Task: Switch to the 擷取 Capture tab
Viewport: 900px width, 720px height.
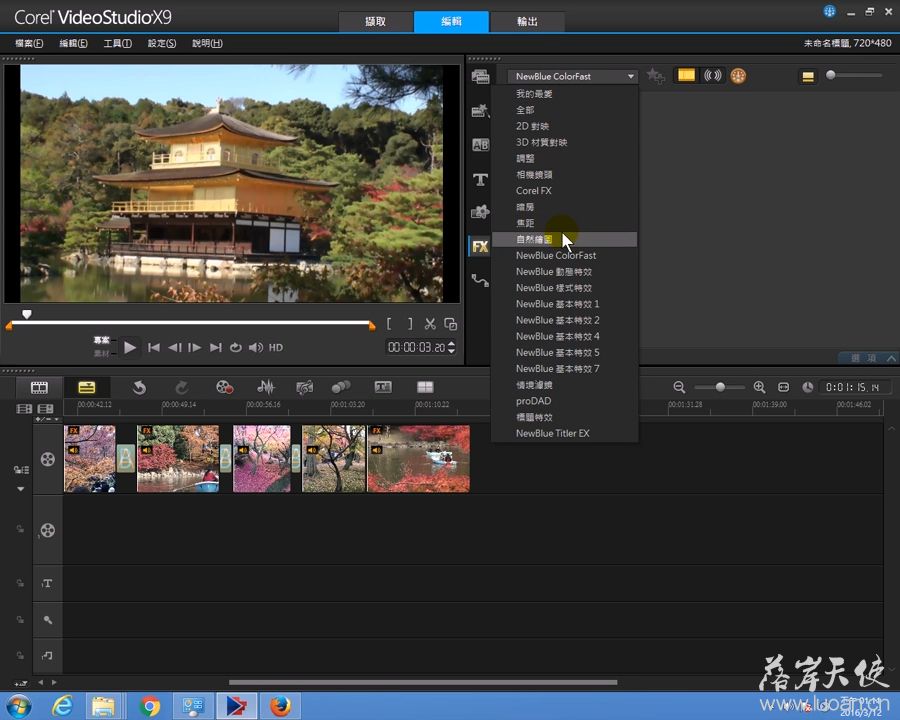Action: pyautogui.click(x=375, y=22)
